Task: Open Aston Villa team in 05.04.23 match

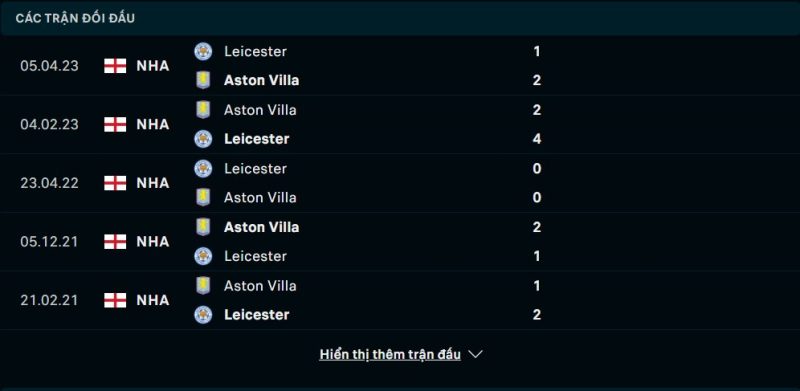Action: click(261, 80)
